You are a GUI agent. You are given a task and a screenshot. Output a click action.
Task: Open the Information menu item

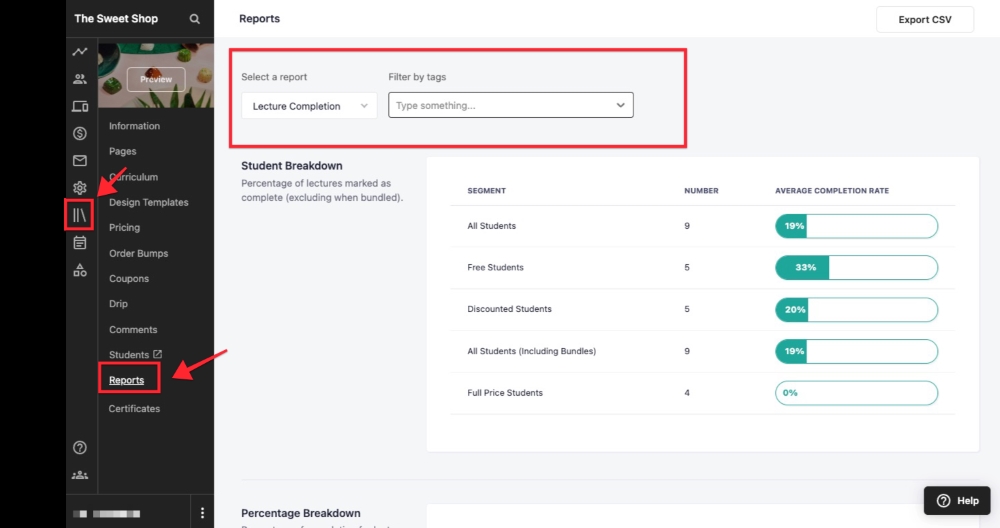135,126
